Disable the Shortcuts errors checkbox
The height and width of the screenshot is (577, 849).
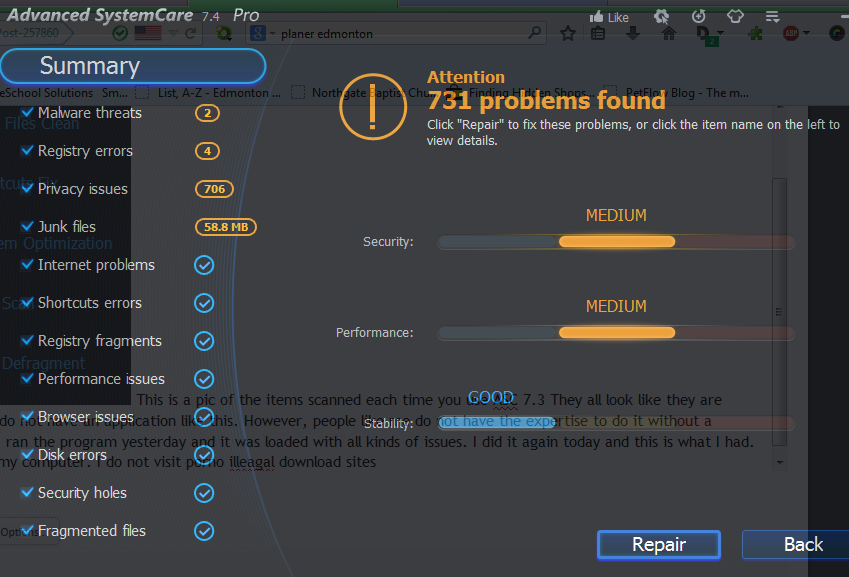tap(27, 302)
